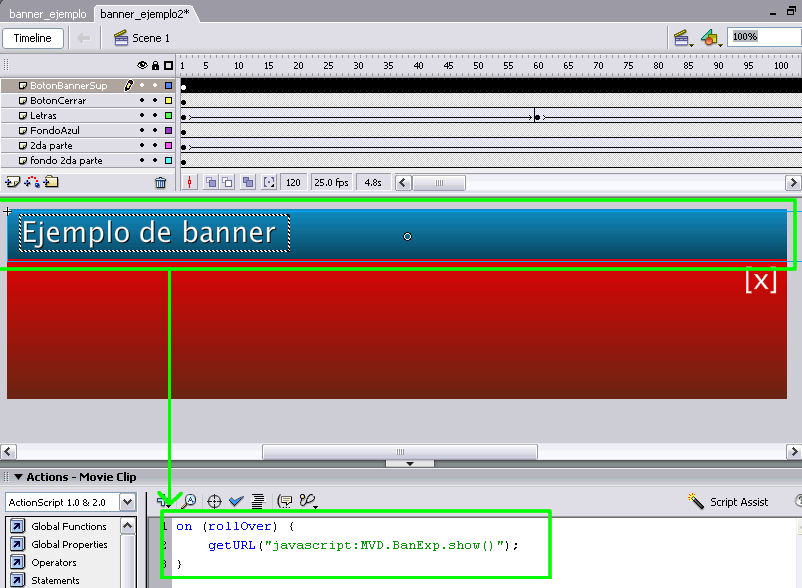
Task: Click the Add Motion Guide icon
Action: tap(31, 182)
